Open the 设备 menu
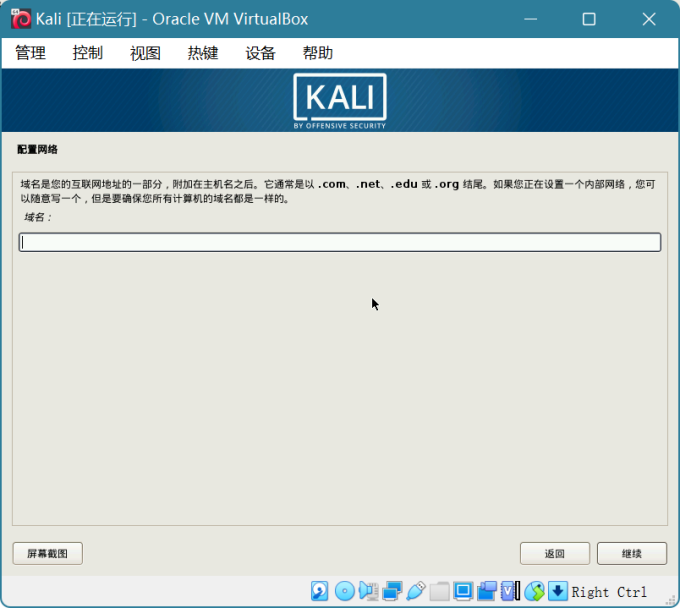Image resolution: width=681 pixels, height=609 pixels. 260,53
